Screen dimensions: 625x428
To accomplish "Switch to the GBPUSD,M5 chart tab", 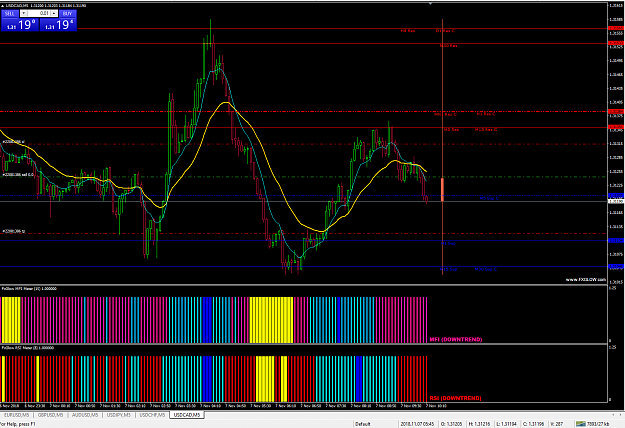I will tap(50, 415).
